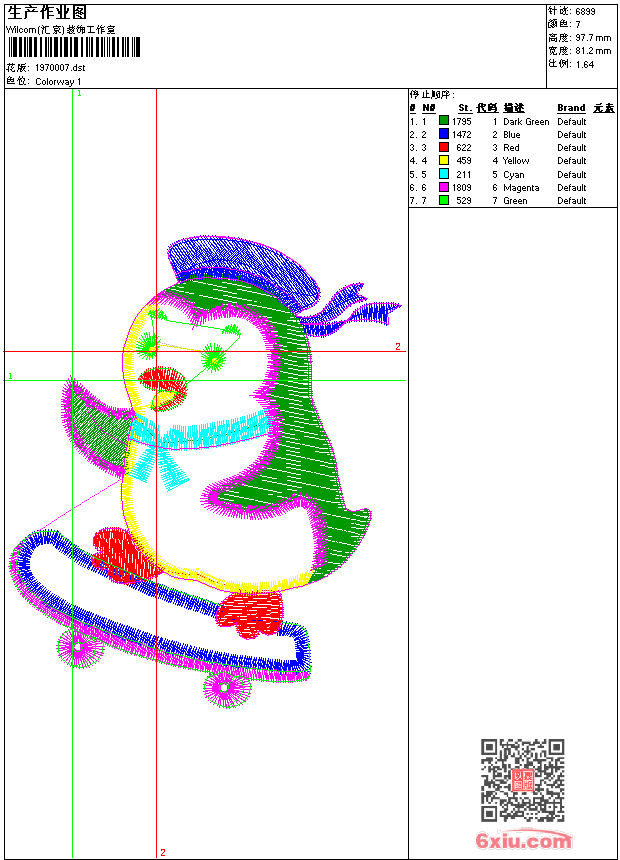Viewport: 620px width, 860px height.
Task: Click the Dark Green color swatch
Action: (444, 121)
